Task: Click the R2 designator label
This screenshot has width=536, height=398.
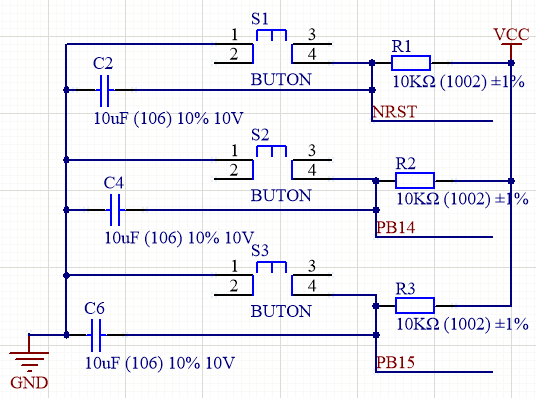Action: tap(405, 163)
